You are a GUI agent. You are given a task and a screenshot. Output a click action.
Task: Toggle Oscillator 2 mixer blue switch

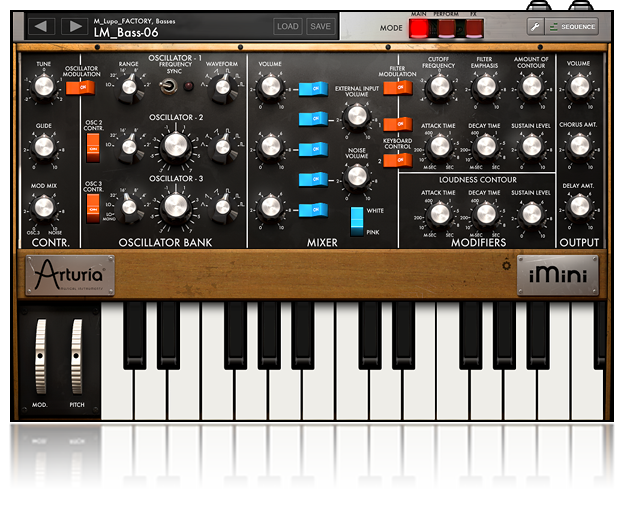click(x=313, y=150)
